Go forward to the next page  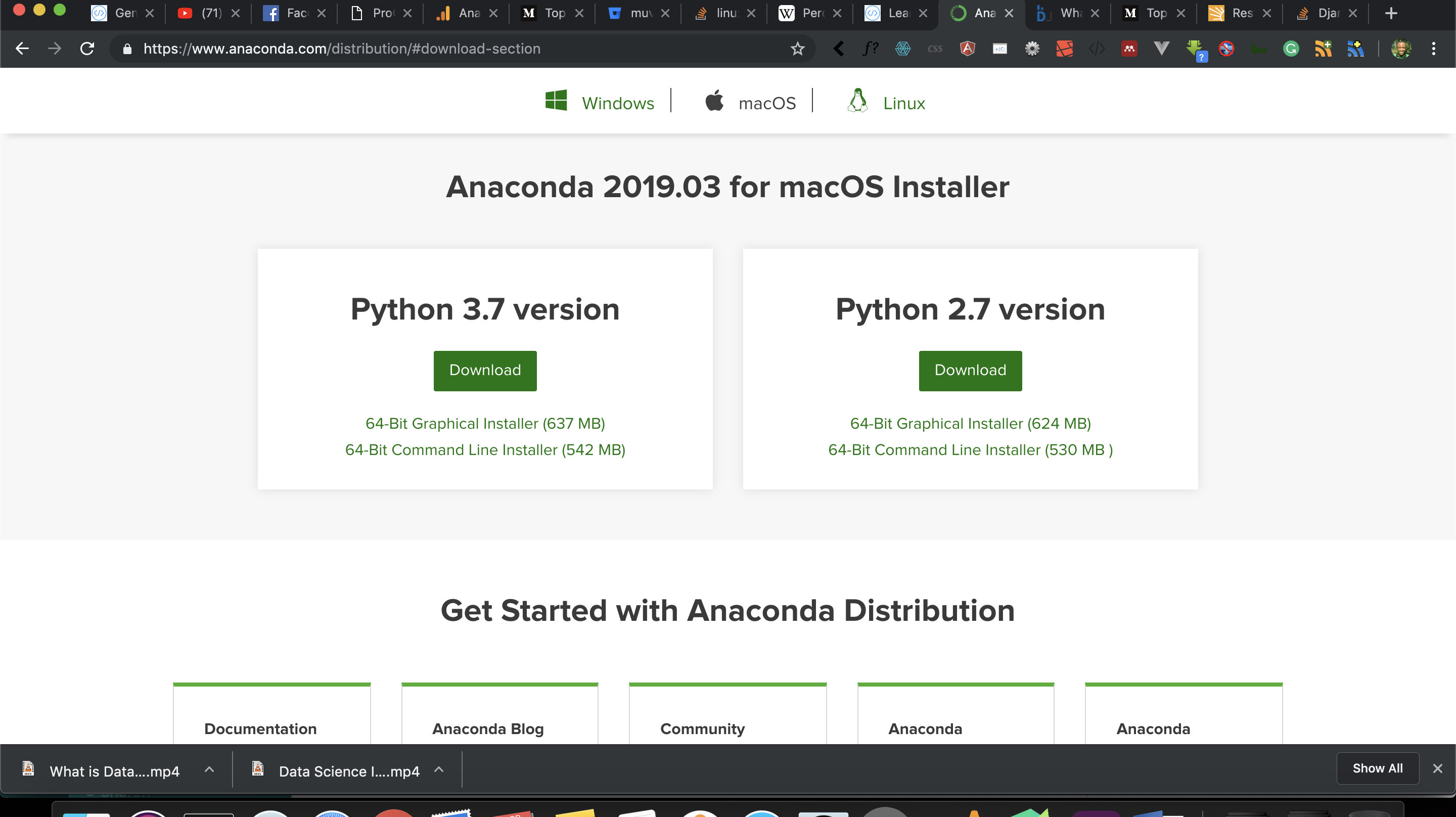point(54,49)
